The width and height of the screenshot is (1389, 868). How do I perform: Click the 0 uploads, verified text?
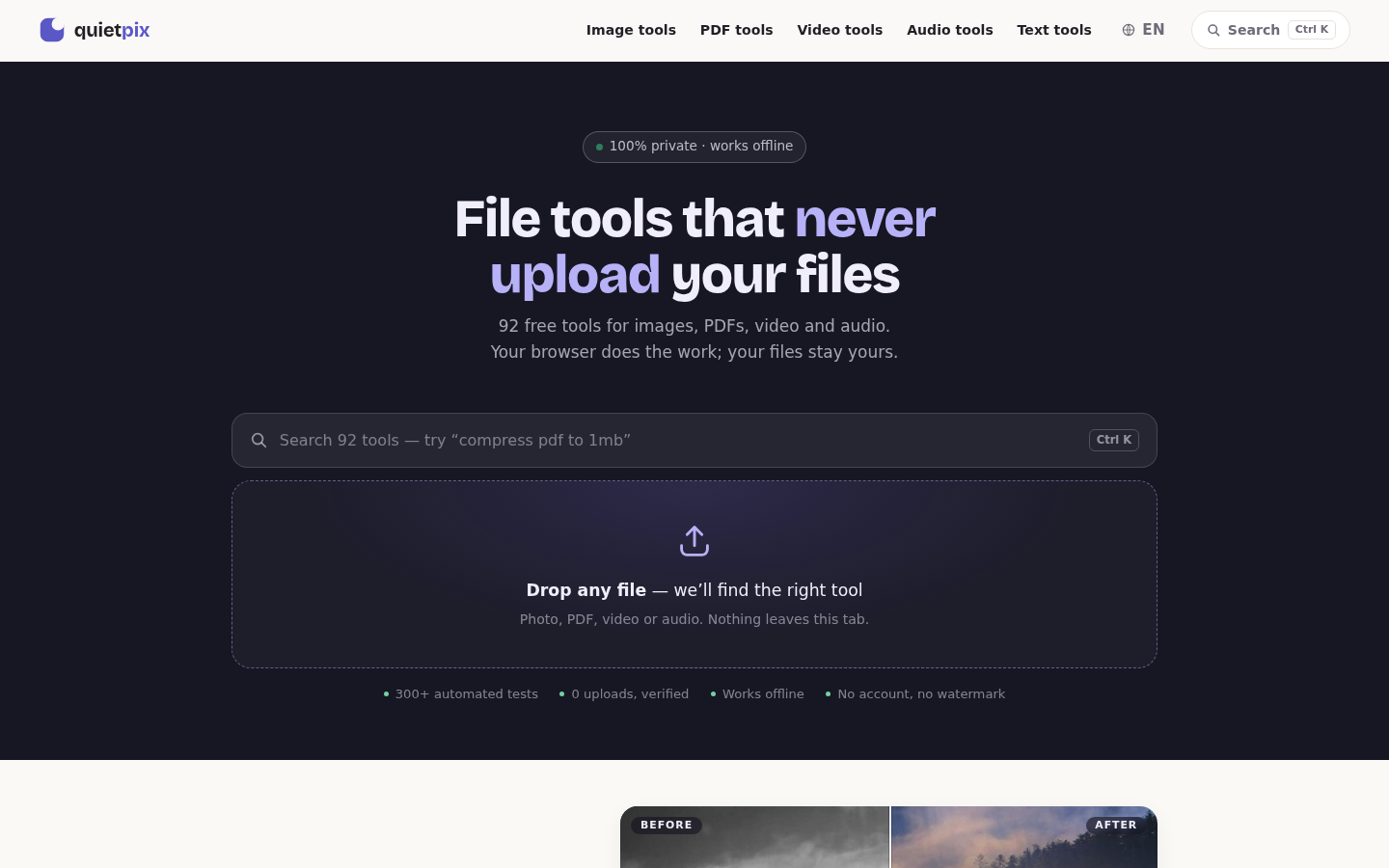(630, 694)
